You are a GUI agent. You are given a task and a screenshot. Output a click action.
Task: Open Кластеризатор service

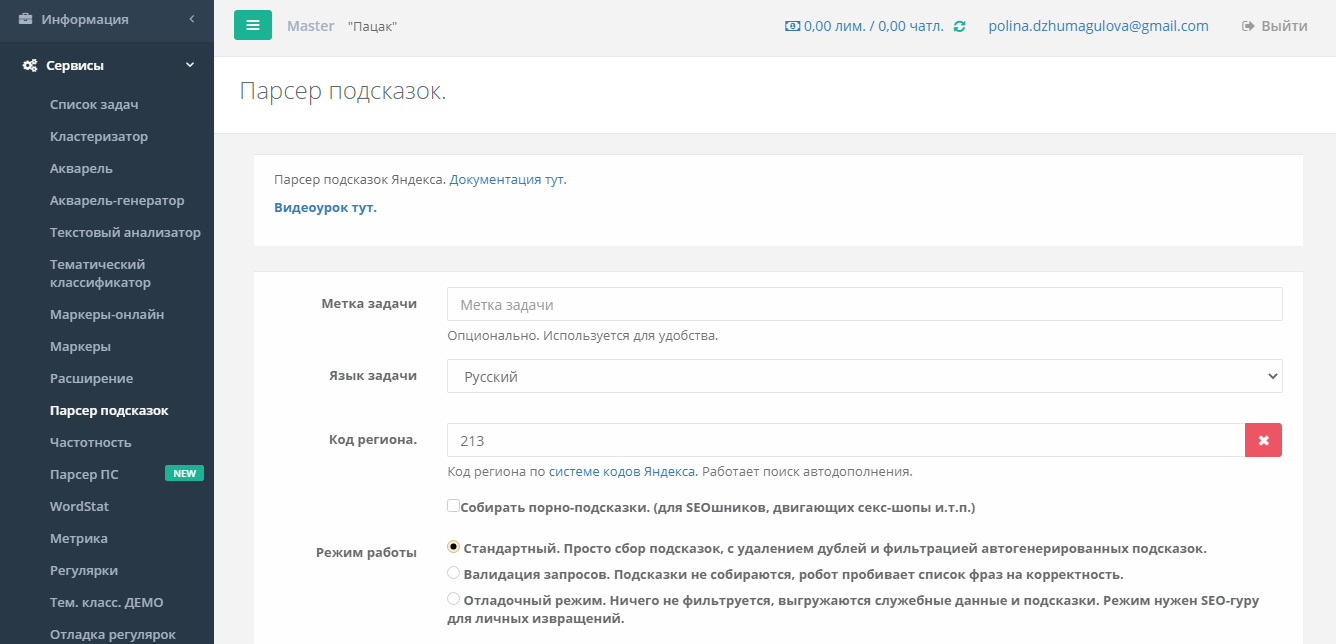(99, 137)
